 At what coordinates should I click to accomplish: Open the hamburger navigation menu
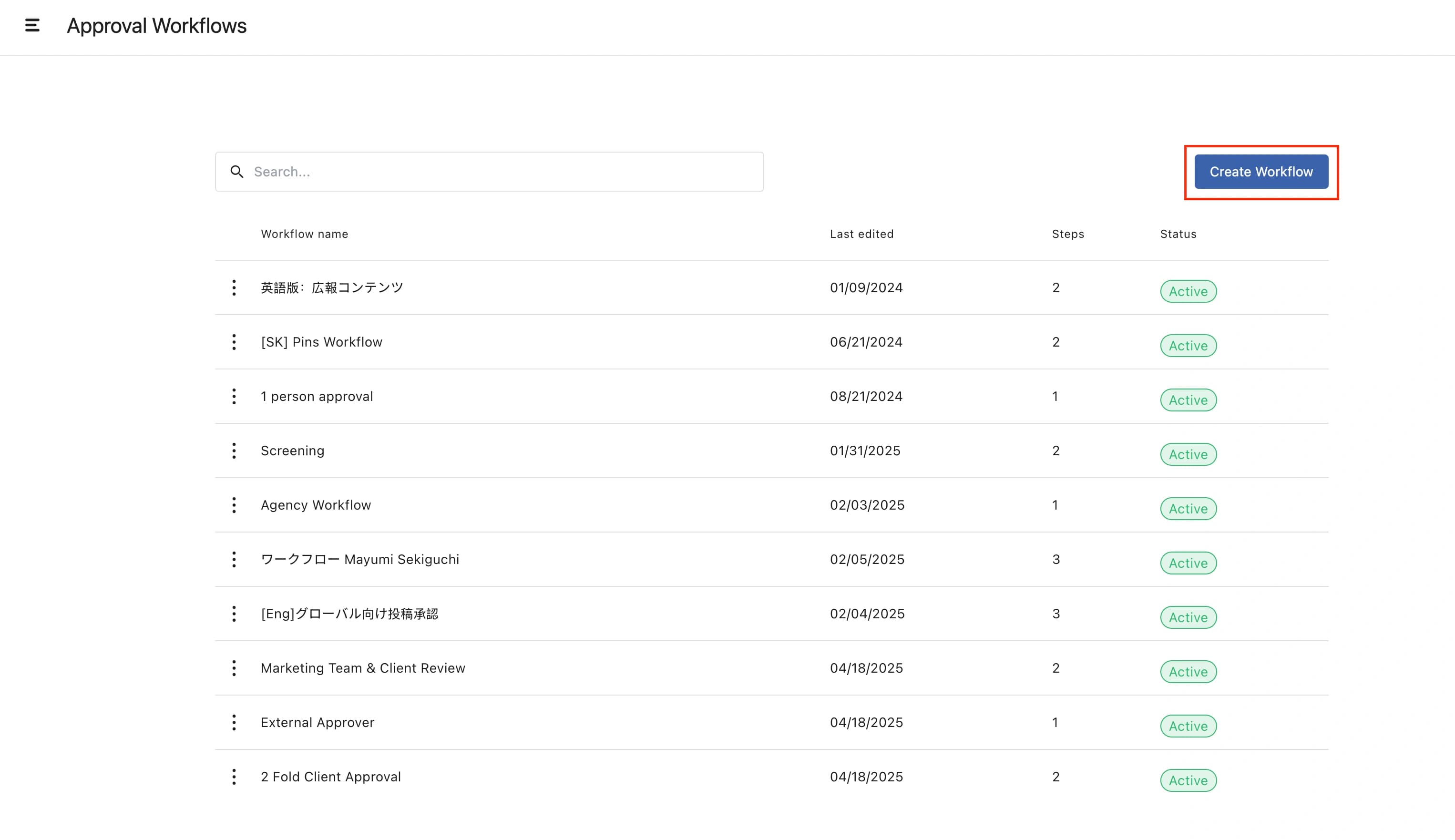(x=32, y=25)
